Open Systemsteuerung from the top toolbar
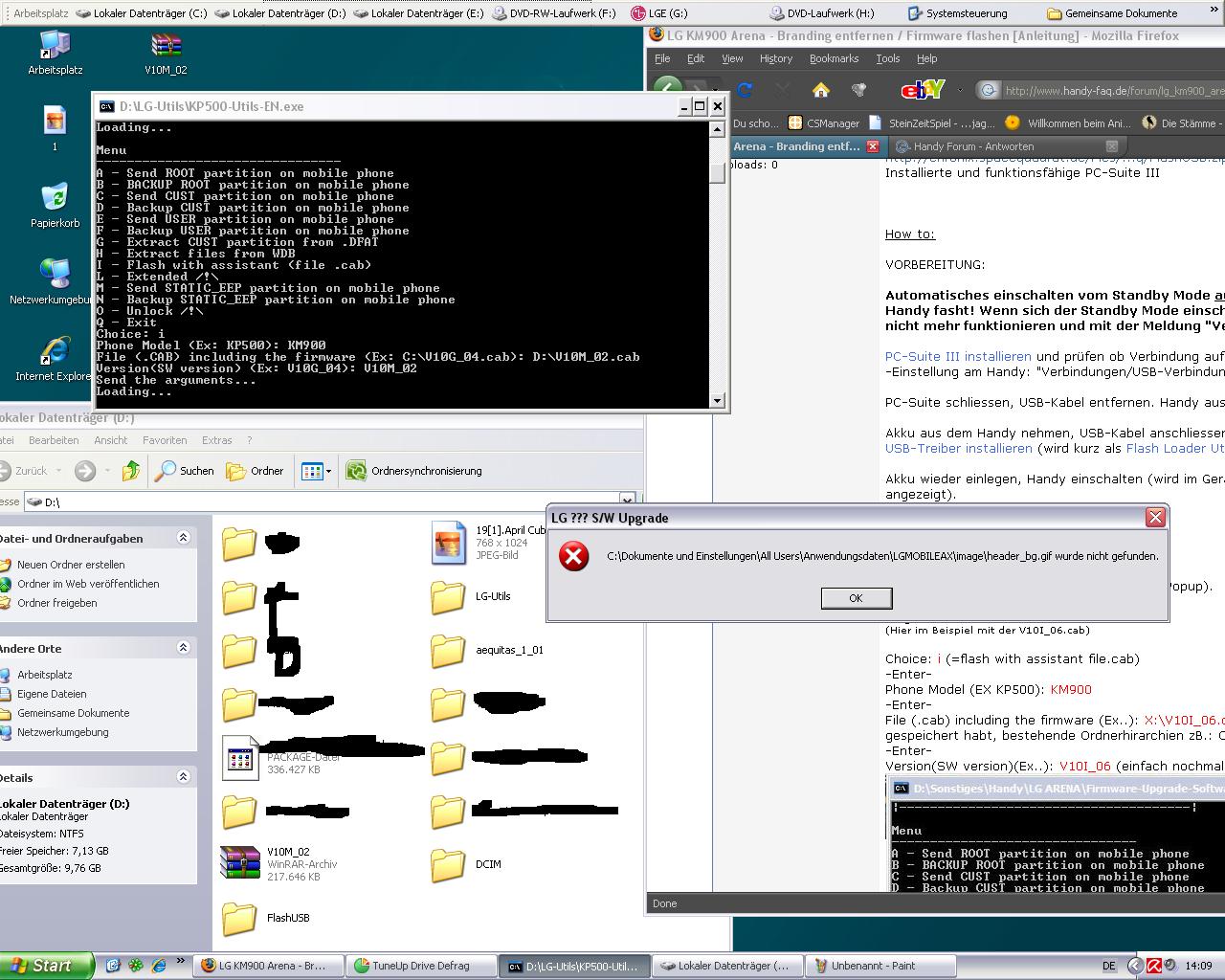1225x980 pixels. pyautogui.click(x=959, y=13)
